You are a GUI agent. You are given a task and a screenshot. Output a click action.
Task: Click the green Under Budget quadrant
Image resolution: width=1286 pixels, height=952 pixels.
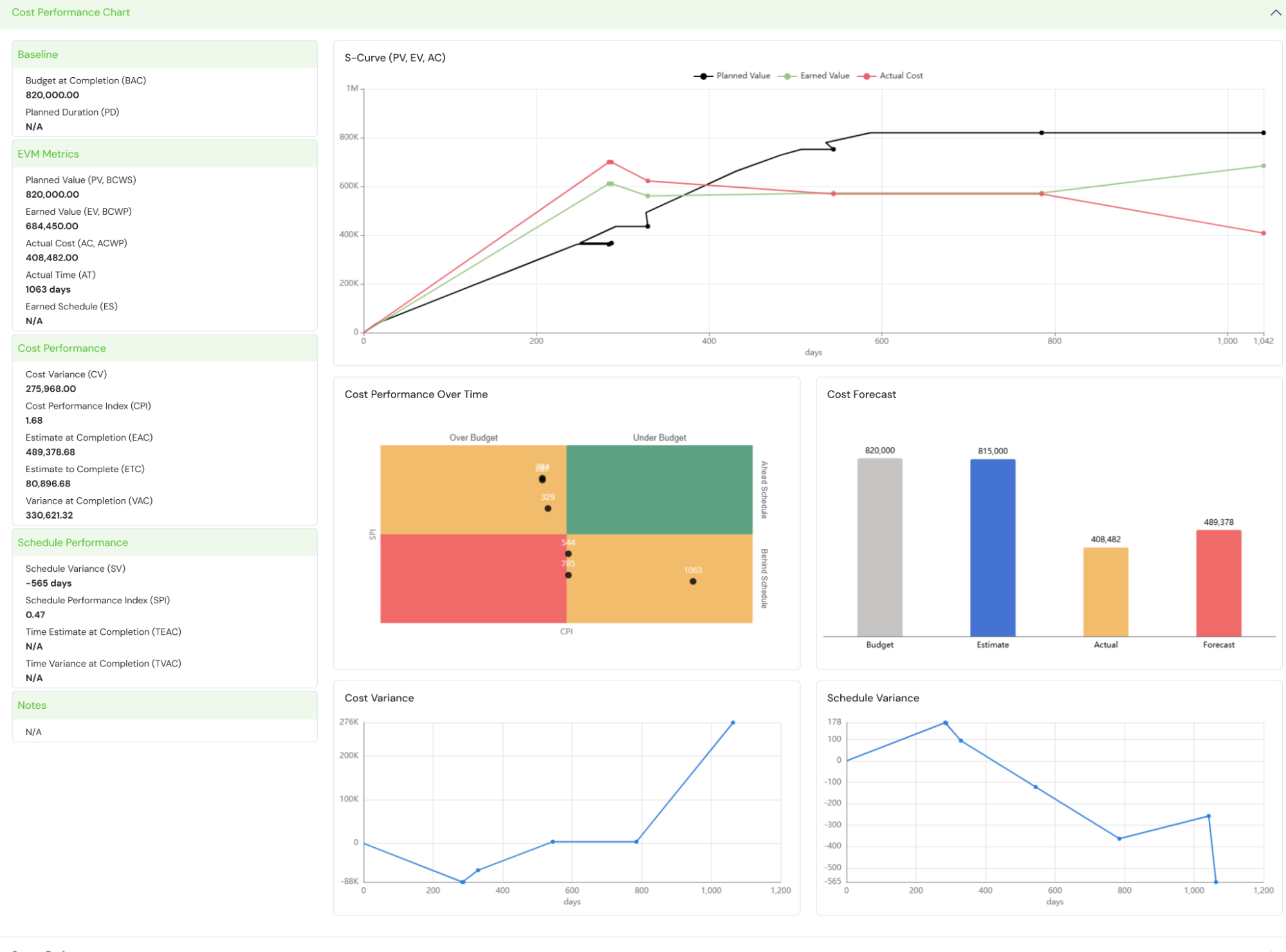pos(659,489)
